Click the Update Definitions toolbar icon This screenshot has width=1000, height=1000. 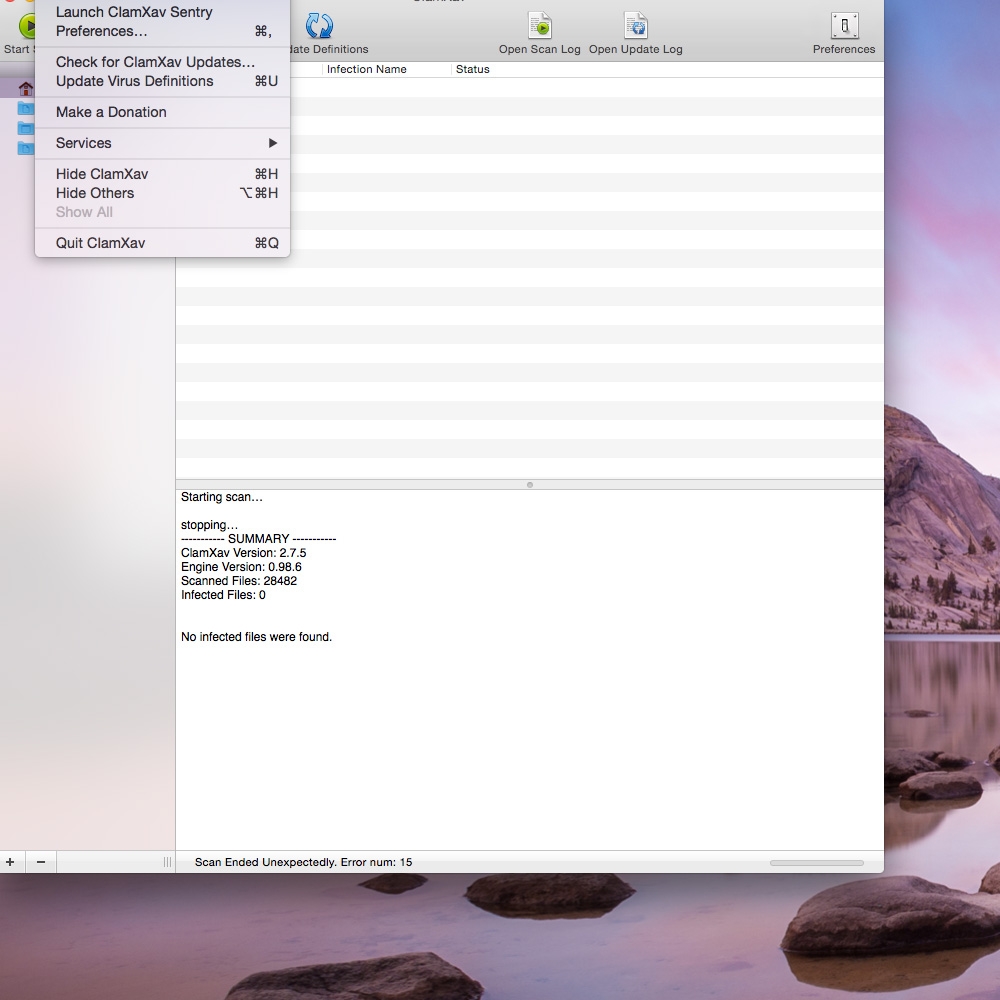pos(319,26)
